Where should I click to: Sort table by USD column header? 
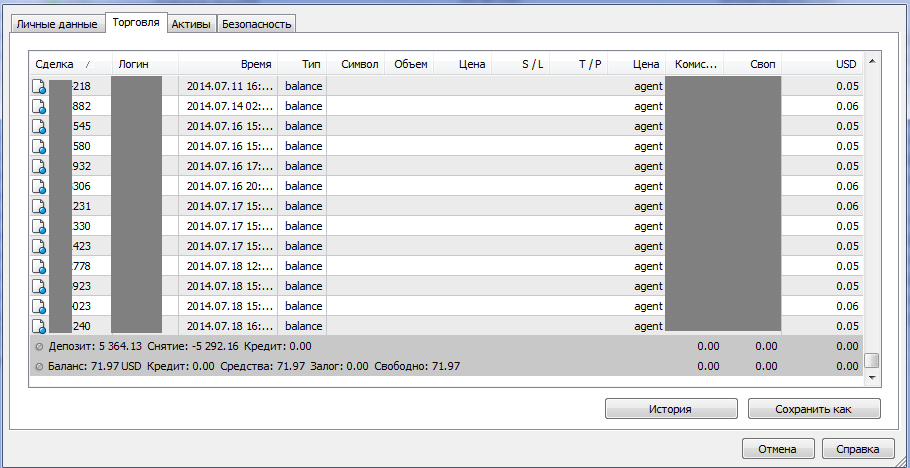pos(845,64)
